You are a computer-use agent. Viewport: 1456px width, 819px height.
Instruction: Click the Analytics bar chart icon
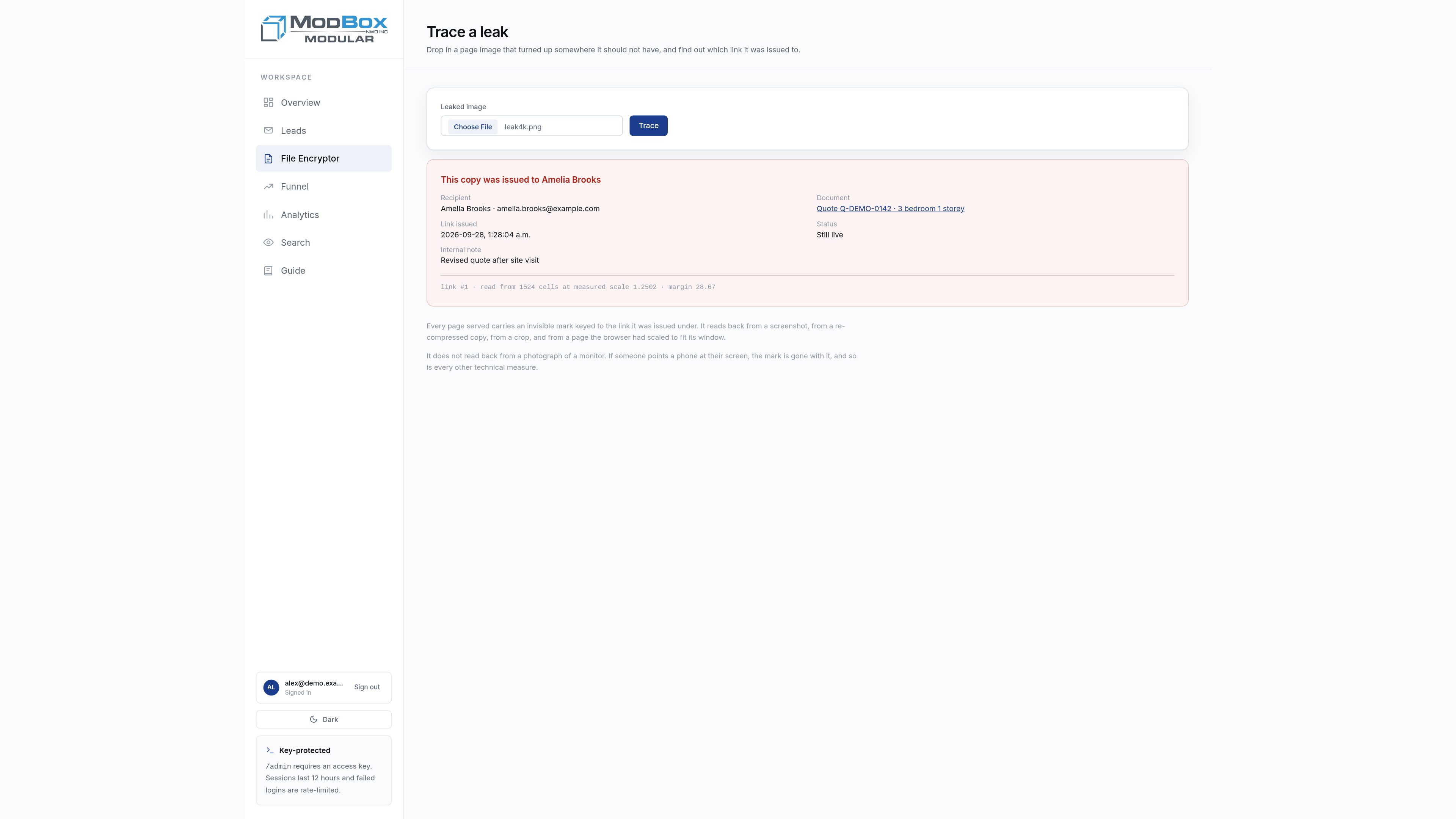(268, 215)
